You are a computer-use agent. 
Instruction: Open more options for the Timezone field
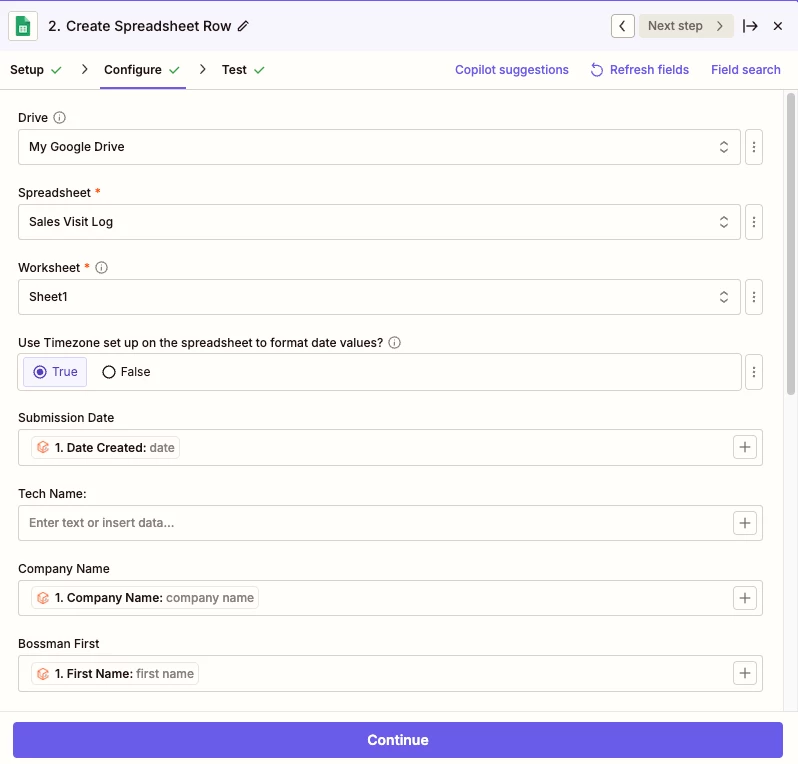point(754,372)
